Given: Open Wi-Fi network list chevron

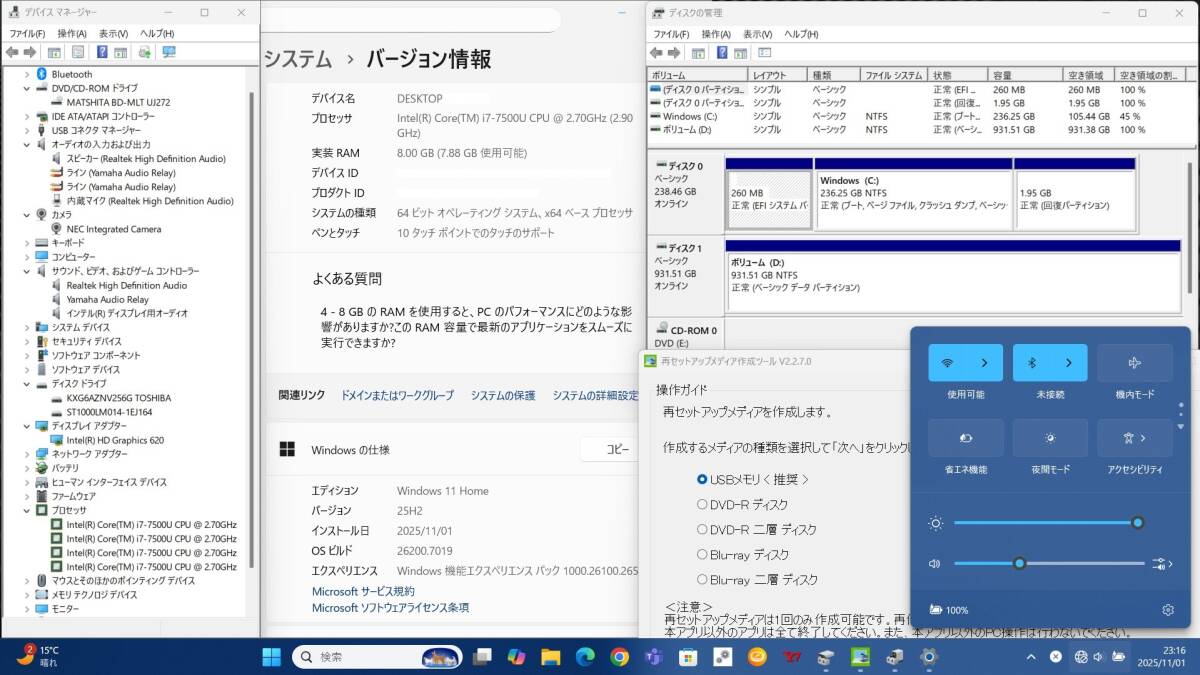Looking at the screenshot, I should 984,363.
